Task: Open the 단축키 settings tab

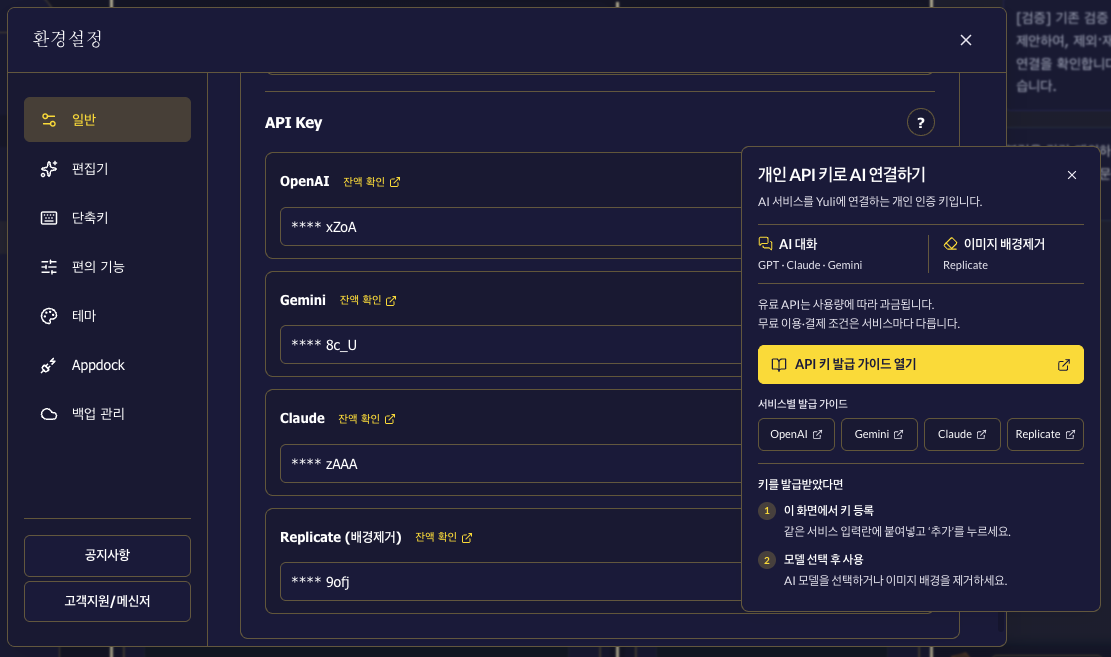Action: (x=107, y=218)
